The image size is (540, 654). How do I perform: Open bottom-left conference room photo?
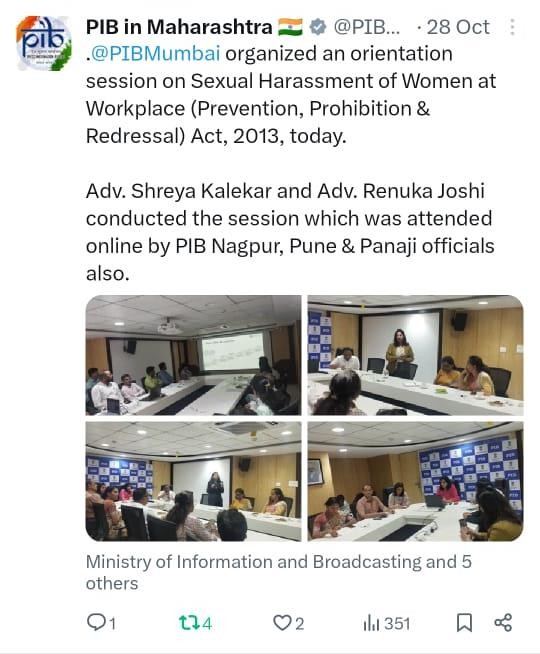[x=193, y=481]
